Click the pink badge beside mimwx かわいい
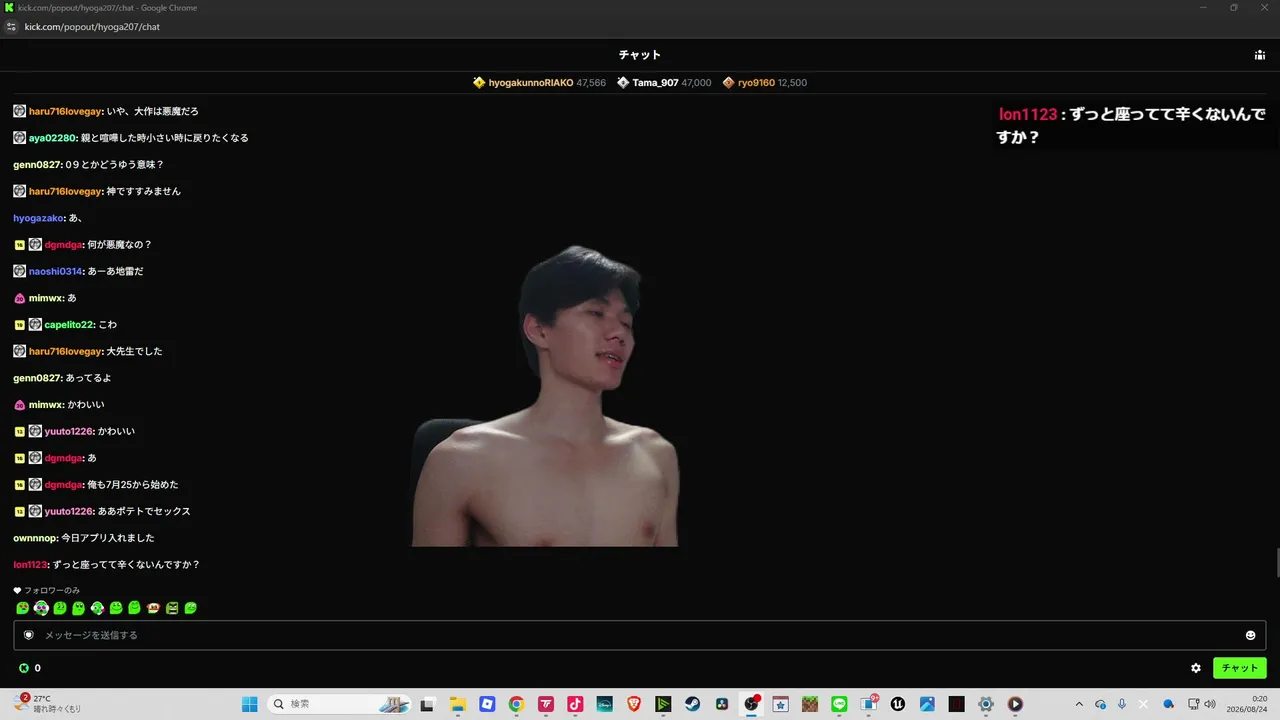This screenshot has width=1280, height=720. point(19,405)
